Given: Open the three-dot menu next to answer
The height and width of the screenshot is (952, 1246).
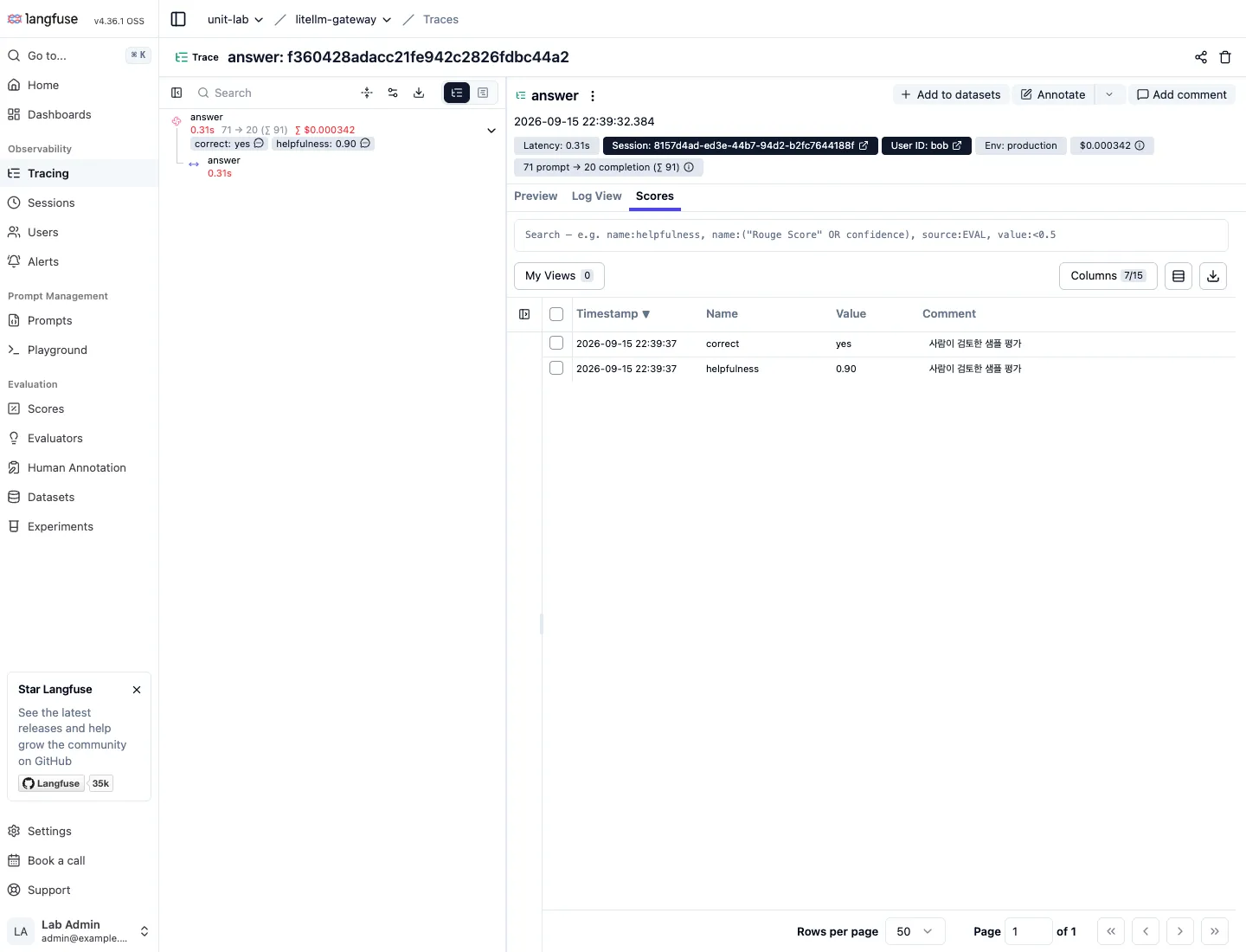Looking at the screenshot, I should pyautogui.click(x=593, y=96).
